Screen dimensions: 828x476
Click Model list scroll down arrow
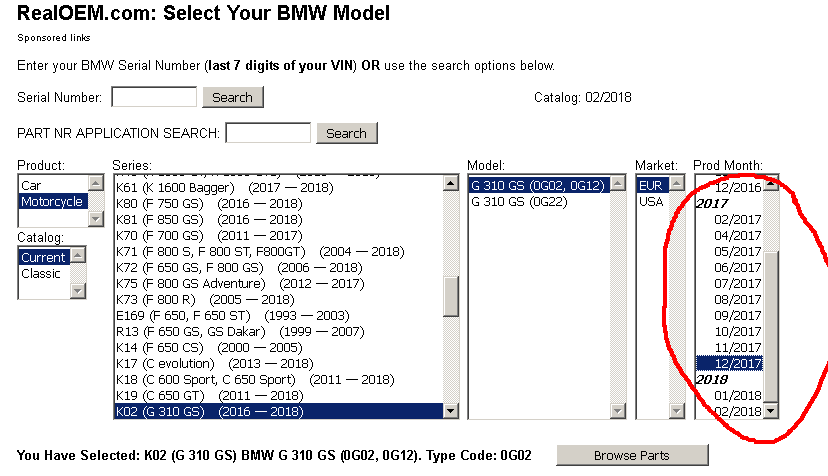(618, 410)
